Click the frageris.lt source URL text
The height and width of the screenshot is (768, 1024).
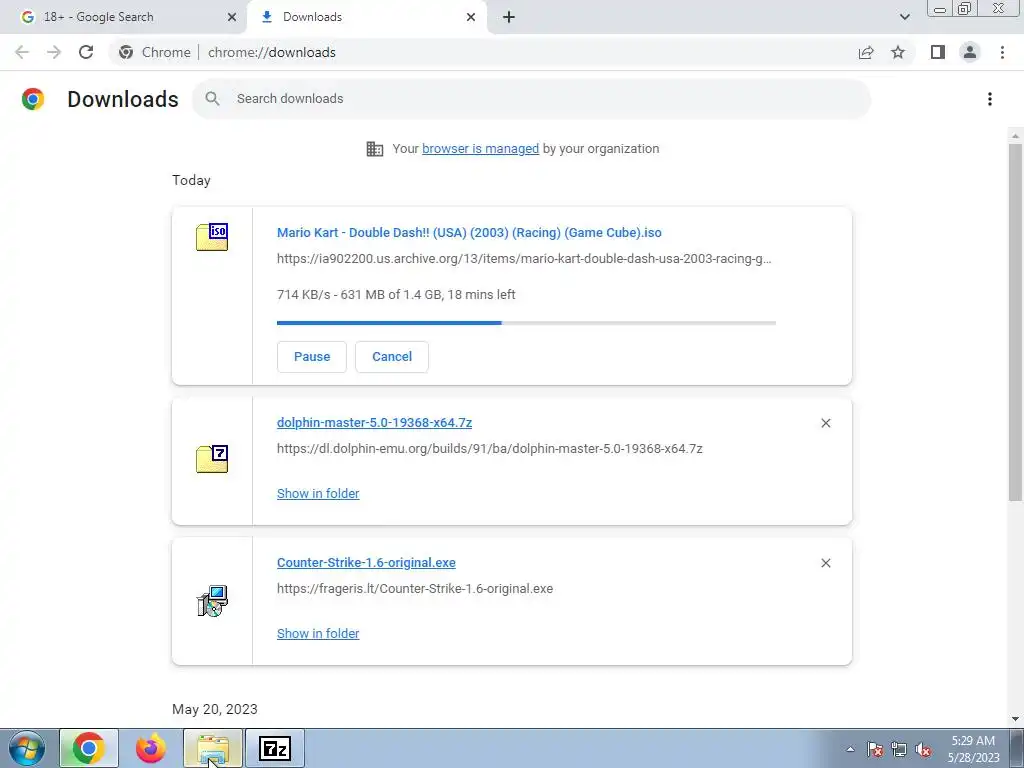[x=415, y=588]
